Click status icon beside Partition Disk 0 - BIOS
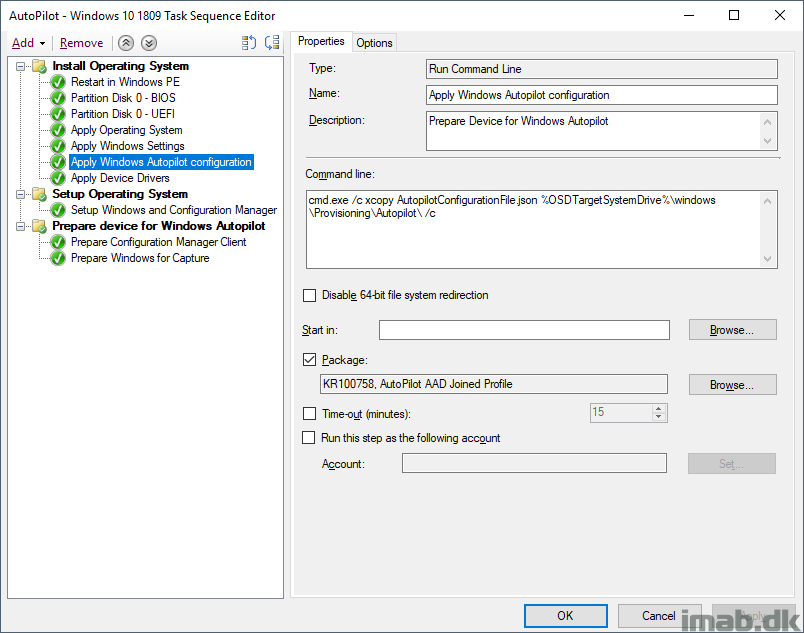This screenshot has height=633, width=804. tap(58, 98)
